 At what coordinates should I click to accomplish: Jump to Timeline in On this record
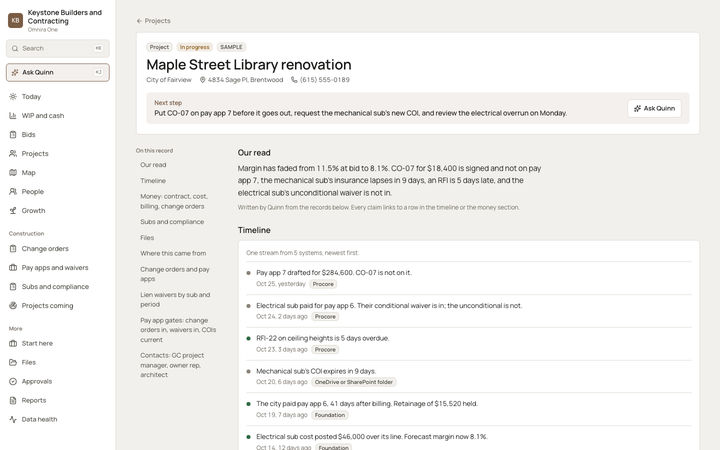(153, 181)
